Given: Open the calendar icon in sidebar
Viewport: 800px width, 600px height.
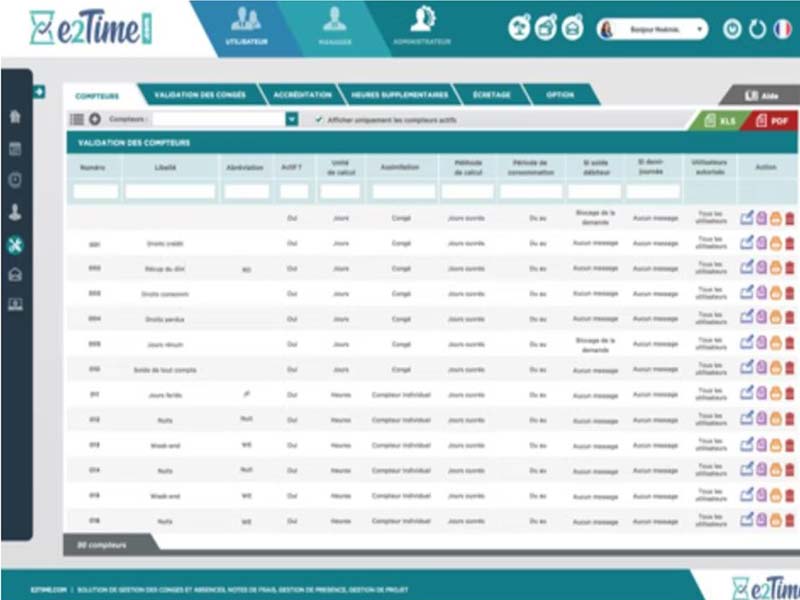Looking at the screenshot, I should (15, 148).
